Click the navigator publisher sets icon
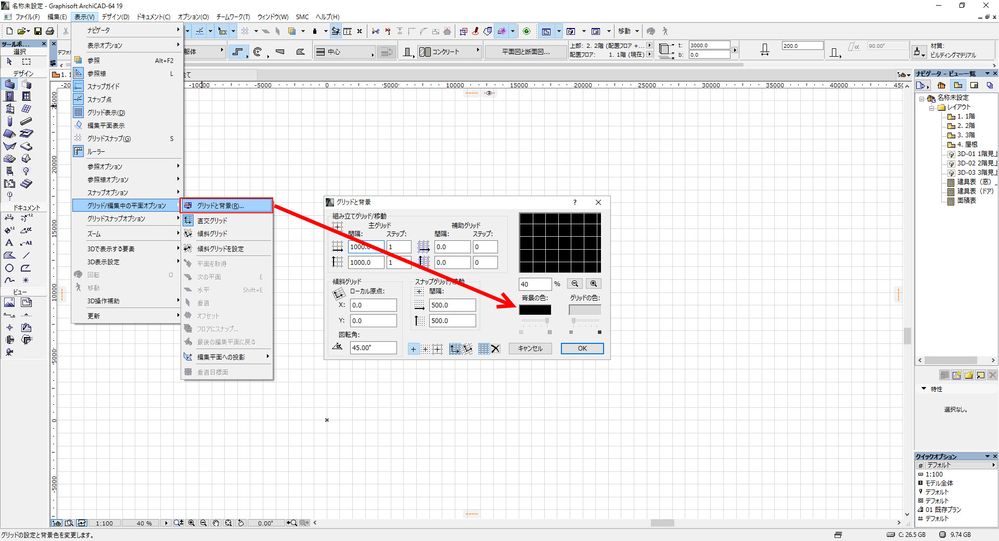The width and height of the screenshot is (999, 541). click(x=990, y=85)
